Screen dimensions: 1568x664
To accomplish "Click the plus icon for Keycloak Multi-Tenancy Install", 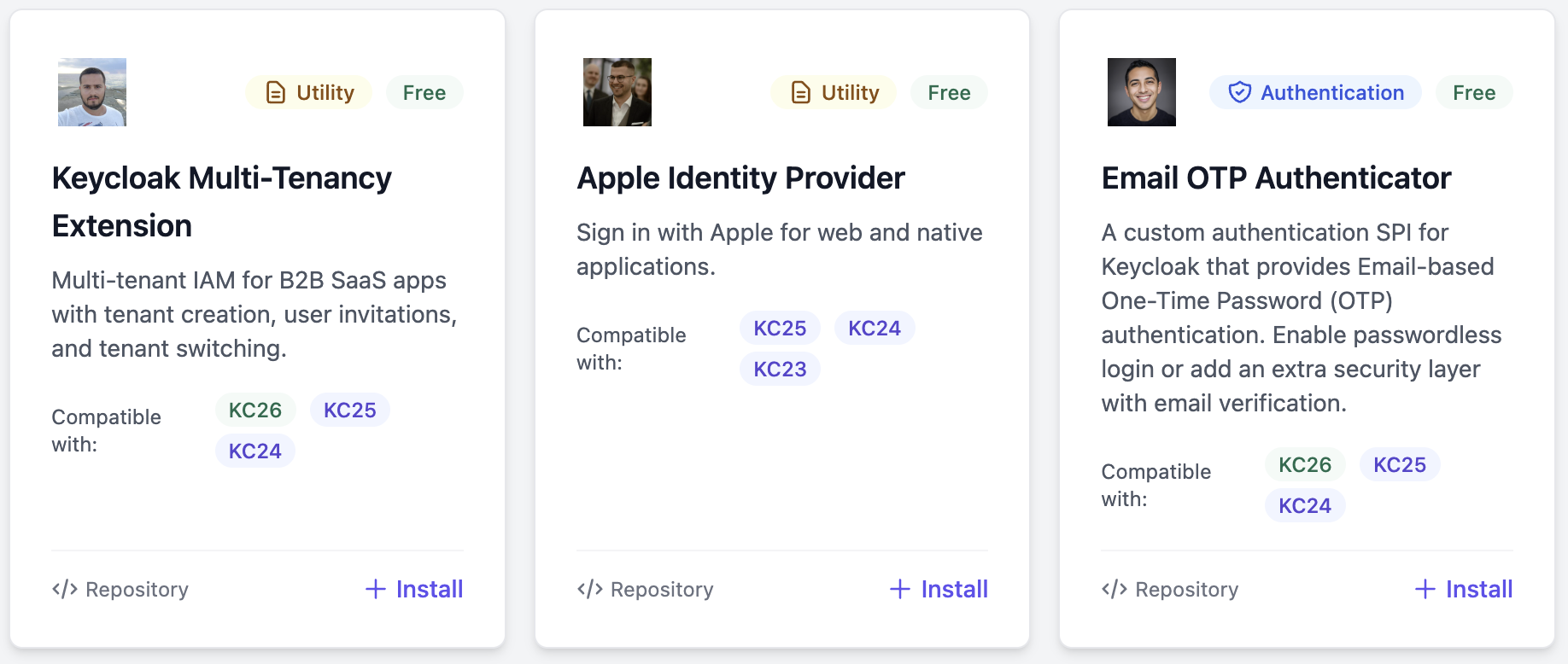I will (x=376, y=589).
